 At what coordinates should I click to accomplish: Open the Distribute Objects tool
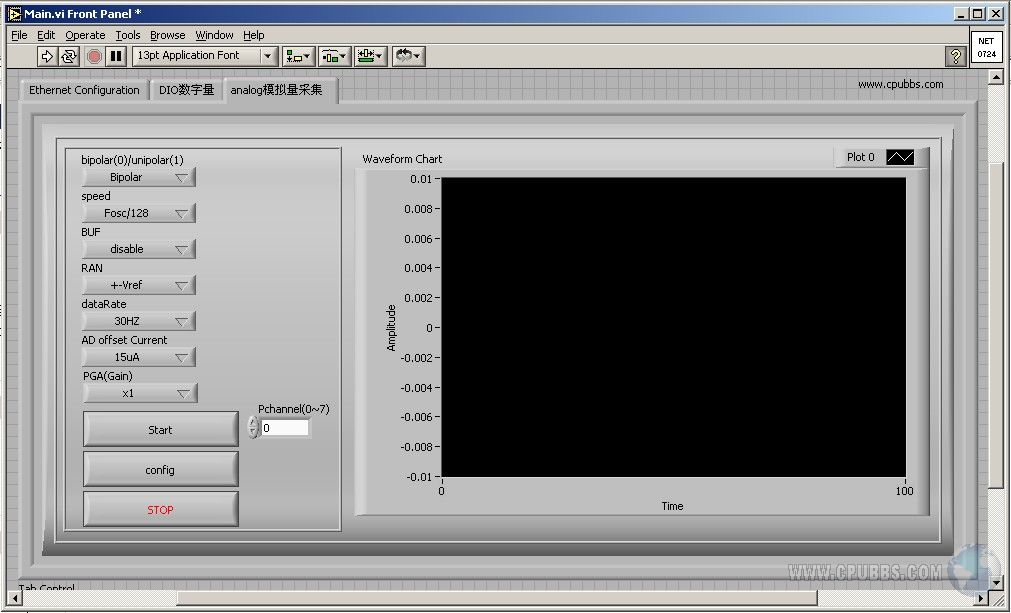pos(335,56)
